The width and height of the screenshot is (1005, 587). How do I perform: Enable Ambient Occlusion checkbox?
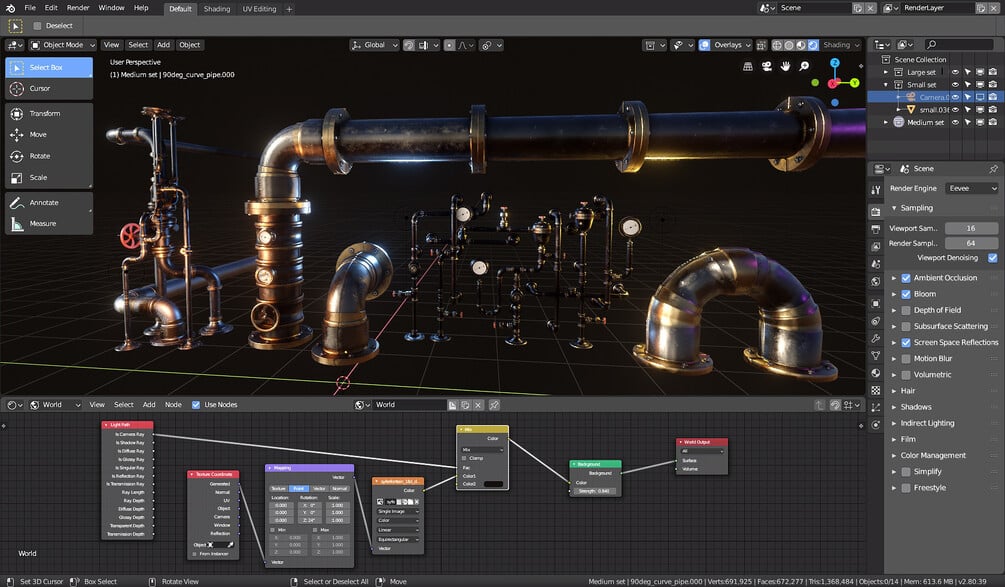pos(906,278)
